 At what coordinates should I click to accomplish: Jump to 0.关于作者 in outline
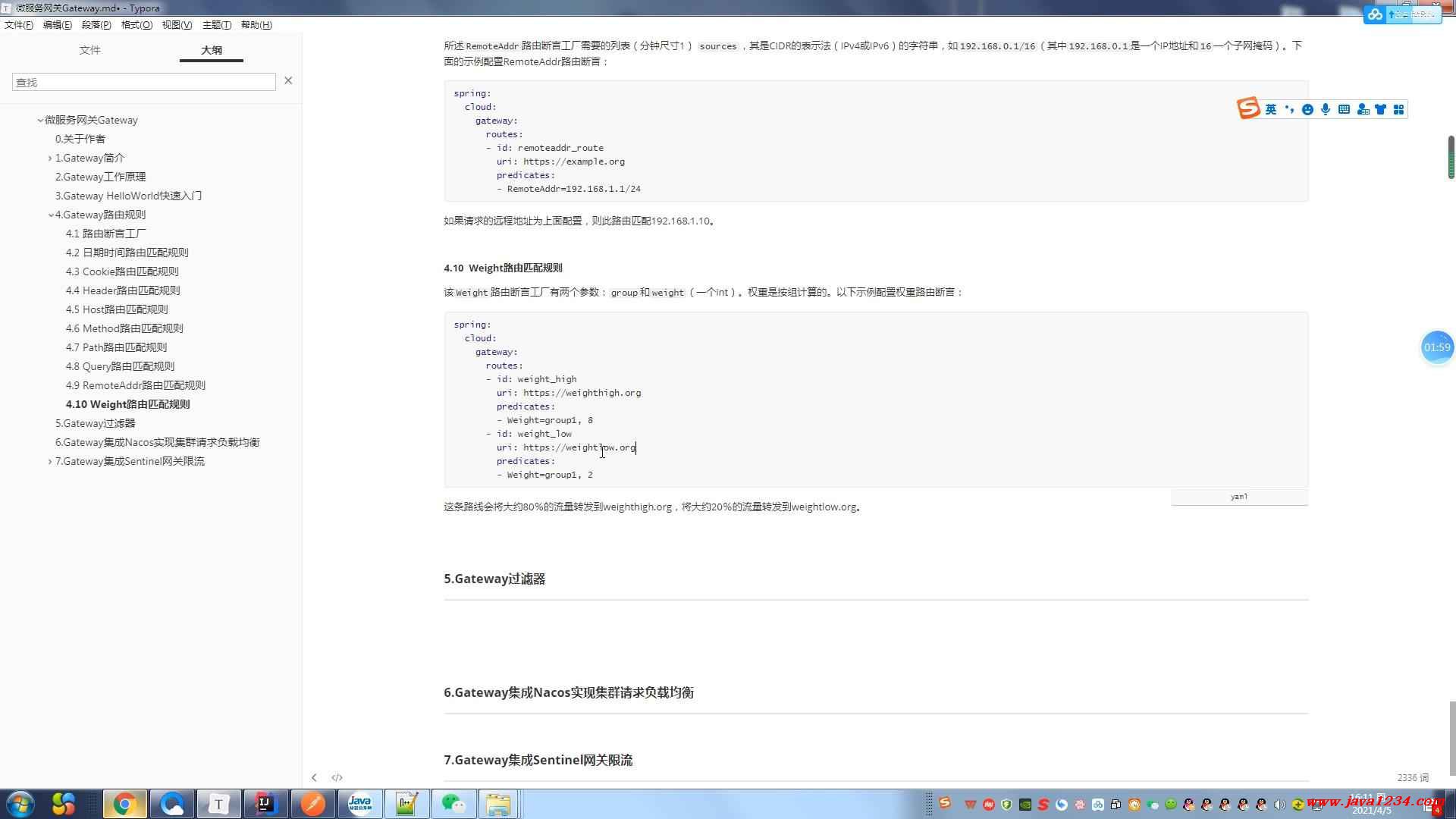(80, 139)
